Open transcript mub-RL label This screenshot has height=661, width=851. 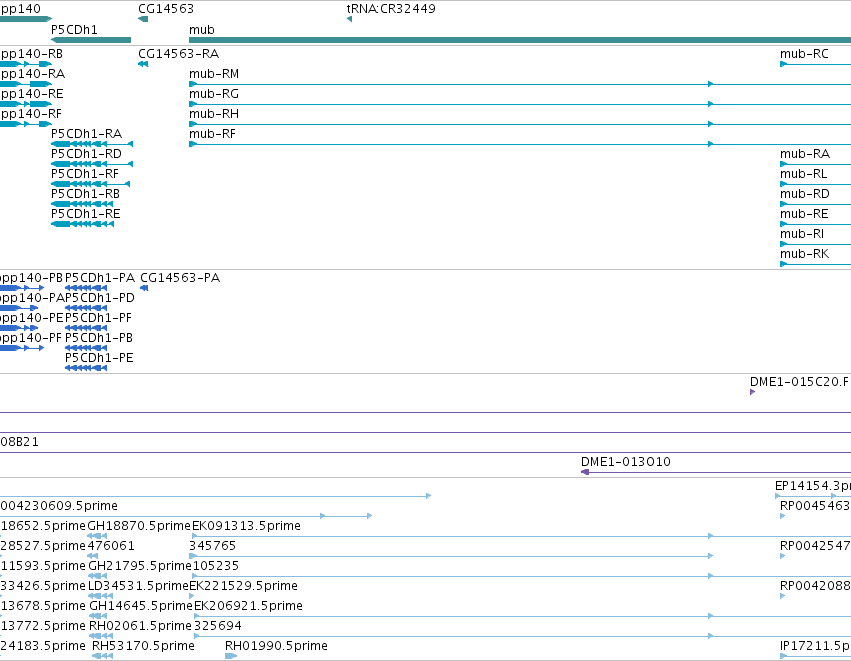[804, 174]
